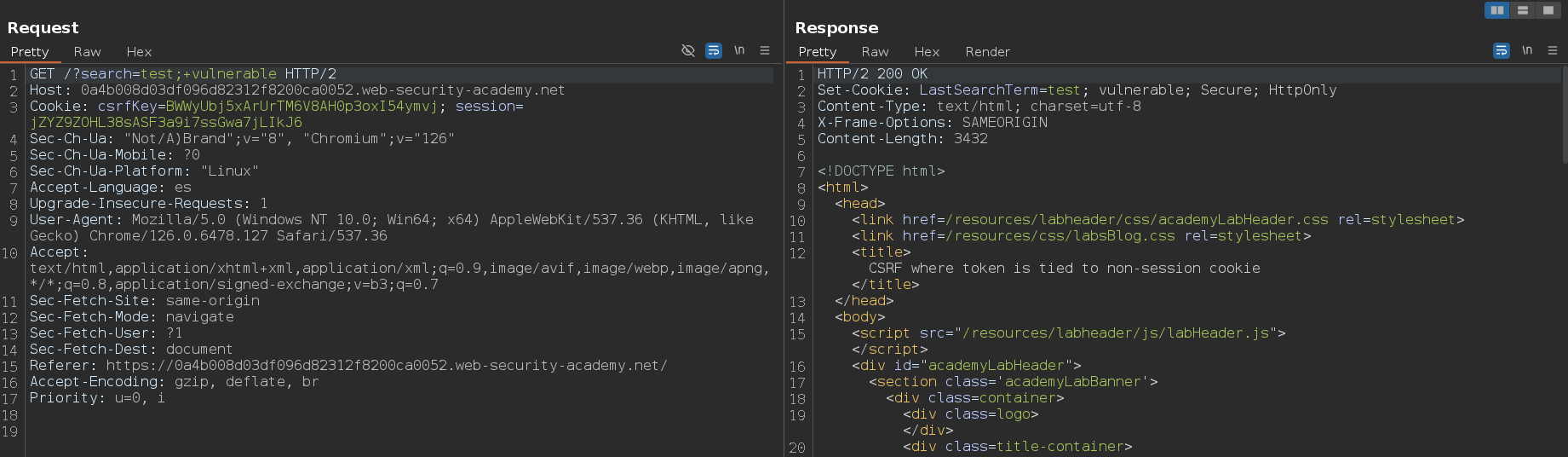The image size is (1568, 457).
Task: Toggle word wrap in the Response panel
Action: coord(1502,50)
